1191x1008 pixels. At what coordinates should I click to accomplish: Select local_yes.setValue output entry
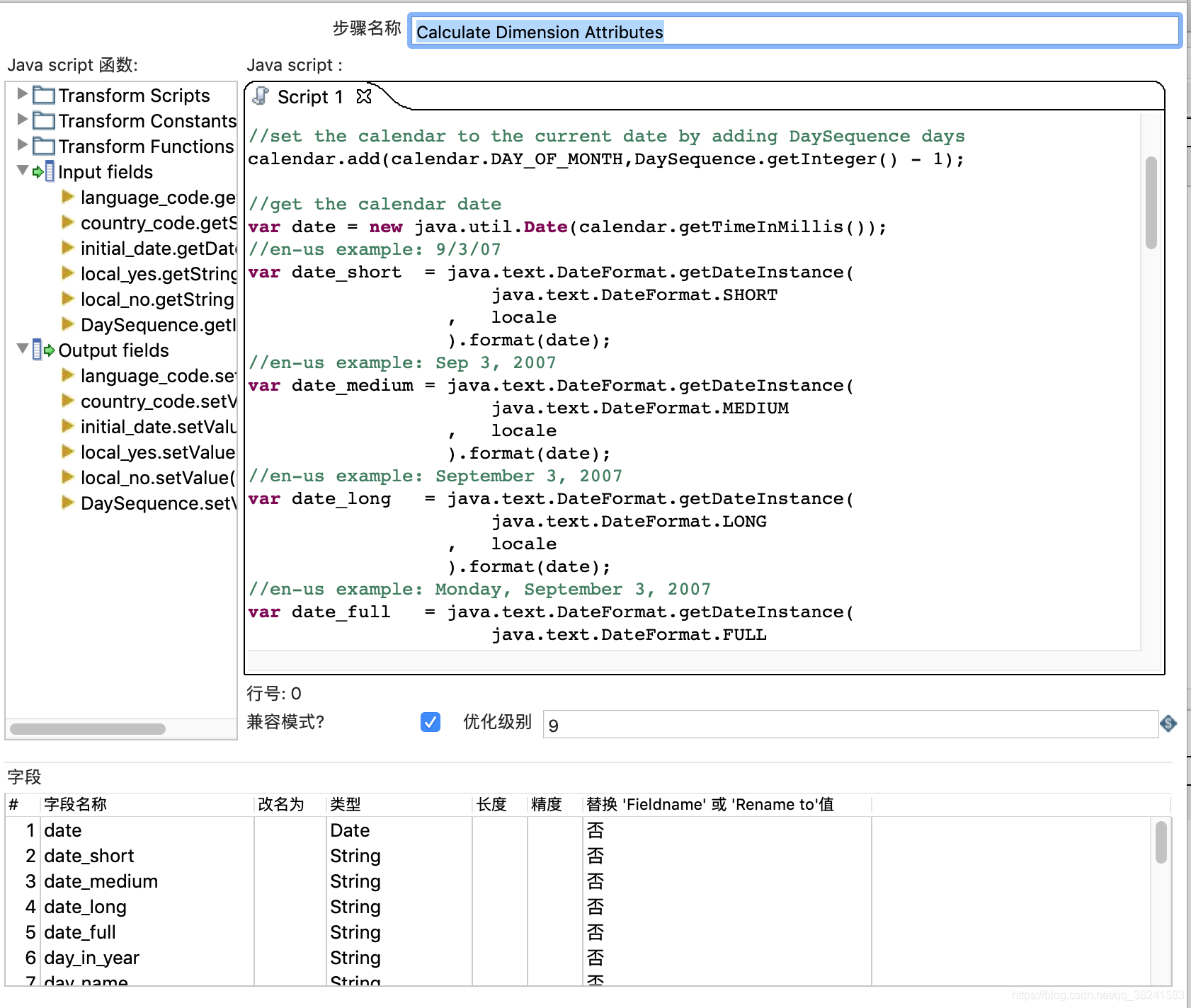[158, 452]
